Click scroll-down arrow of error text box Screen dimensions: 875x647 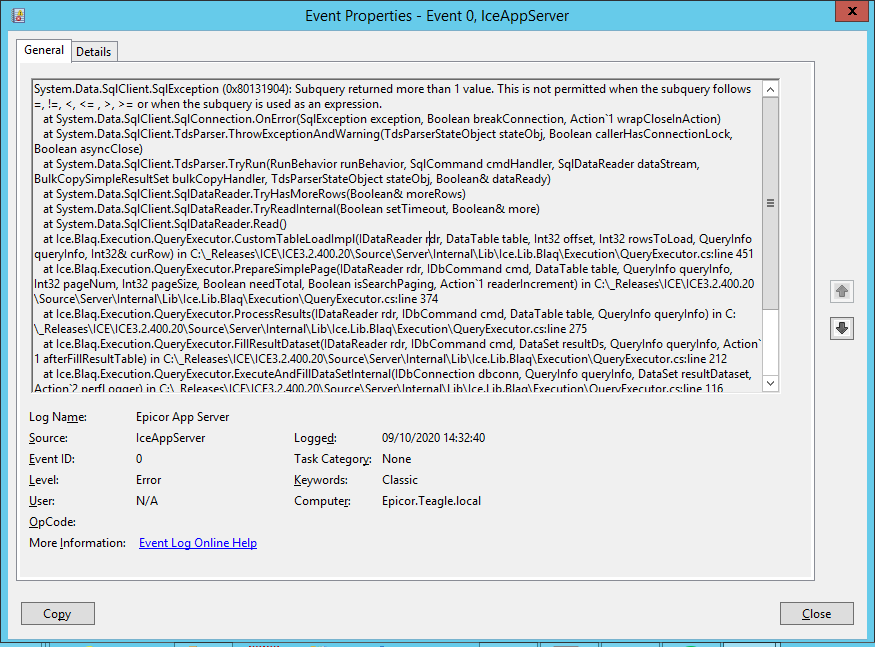tap(770, 383)
